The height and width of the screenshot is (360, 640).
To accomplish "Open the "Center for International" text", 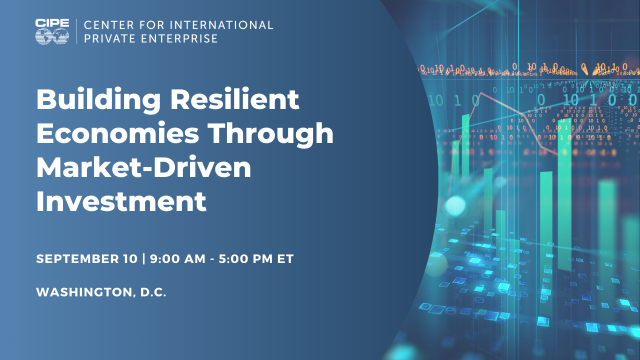I will click(x=178, y=25).
